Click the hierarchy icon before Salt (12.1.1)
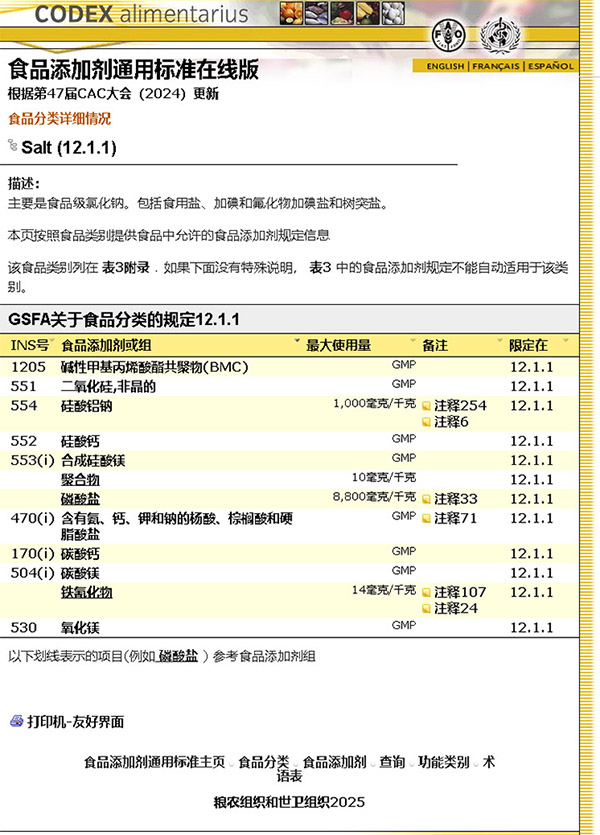Viewport: 600px width, 835px height. pyautogui.click(x=13, y=146)
